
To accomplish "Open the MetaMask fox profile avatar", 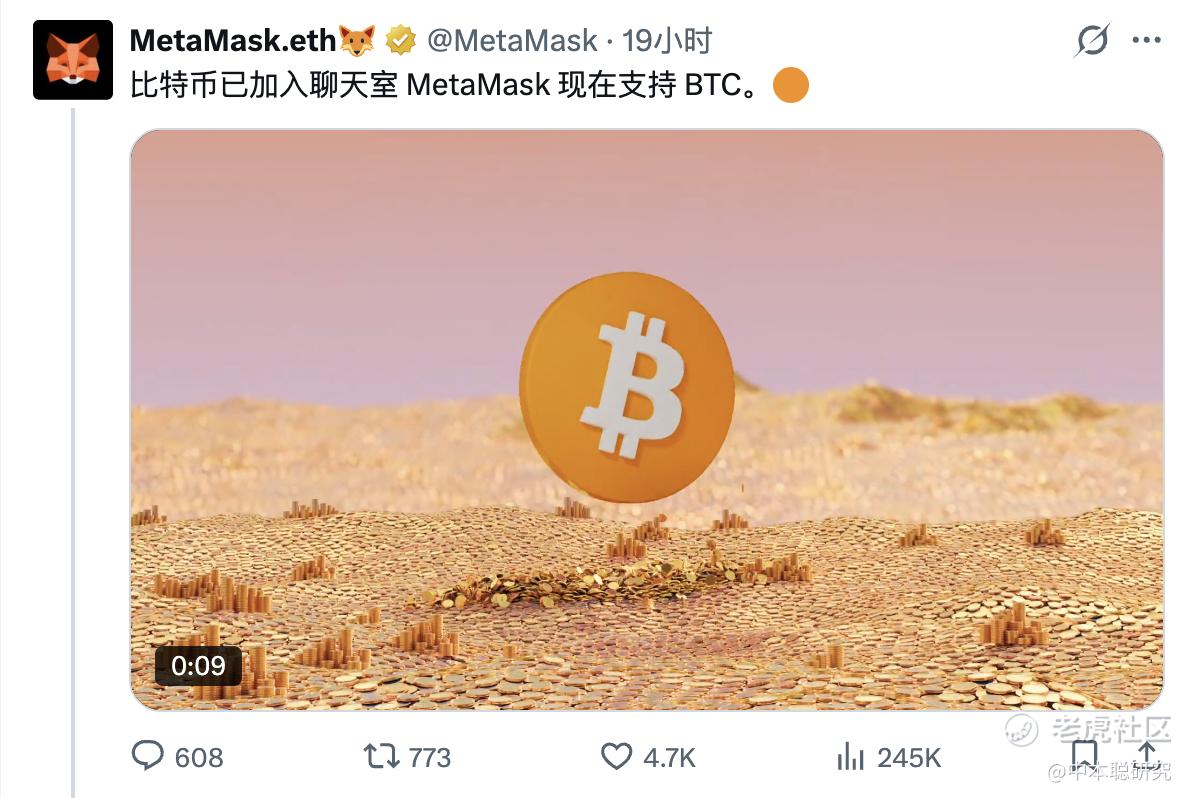I will click(73, 60).
